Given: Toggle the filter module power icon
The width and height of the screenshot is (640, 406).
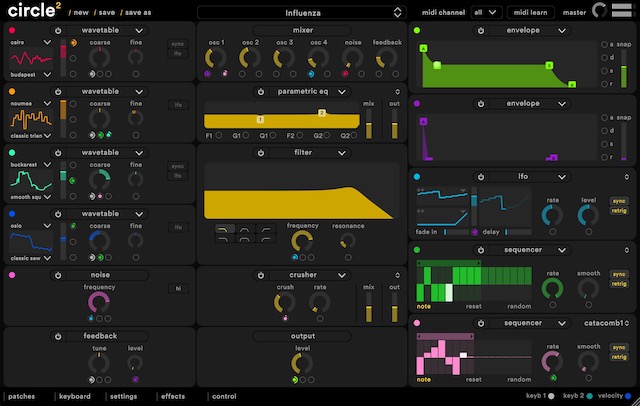Looking at the screenshot, I should coord(258,153).
